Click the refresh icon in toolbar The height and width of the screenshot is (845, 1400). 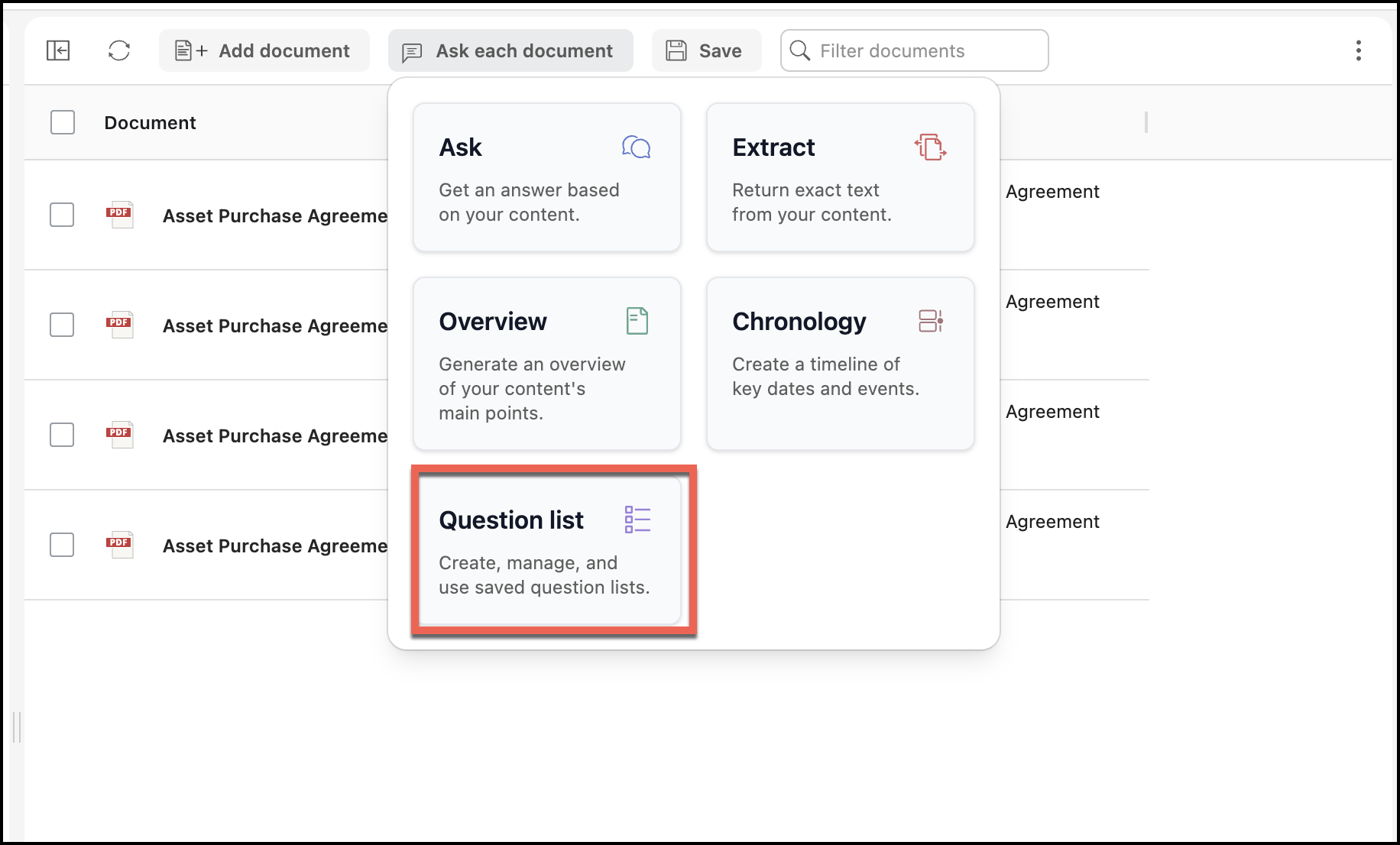119,50
